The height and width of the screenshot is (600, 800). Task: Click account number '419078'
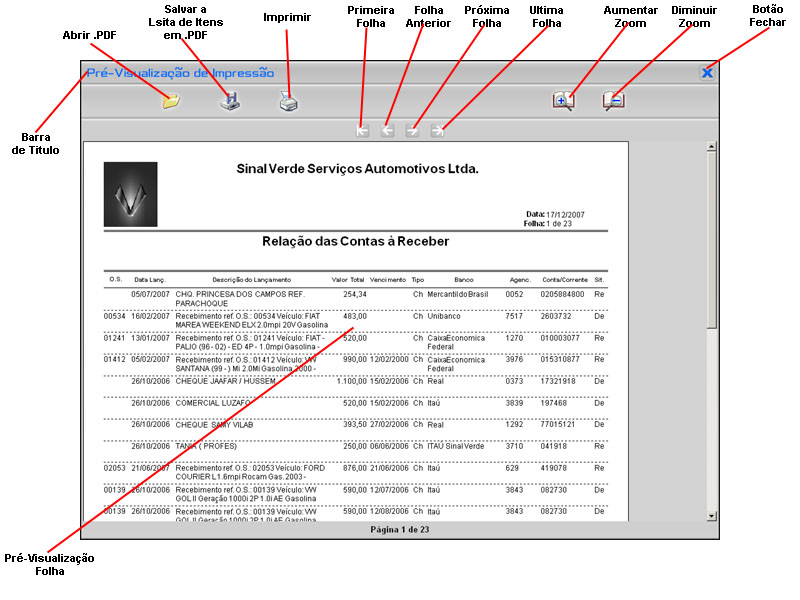(x=554, y=468)
